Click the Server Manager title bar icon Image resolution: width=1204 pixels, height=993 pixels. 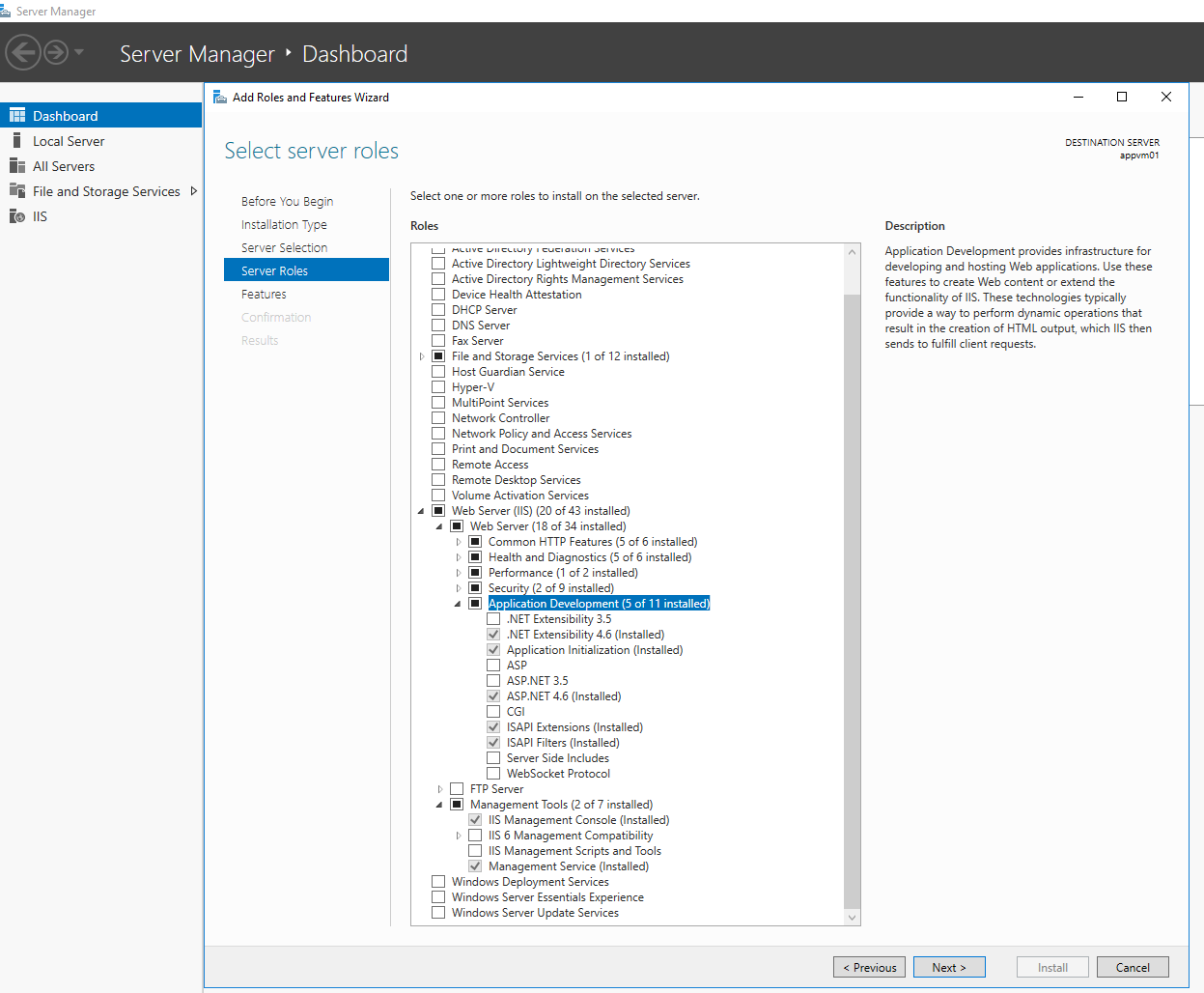pos(6,11)
